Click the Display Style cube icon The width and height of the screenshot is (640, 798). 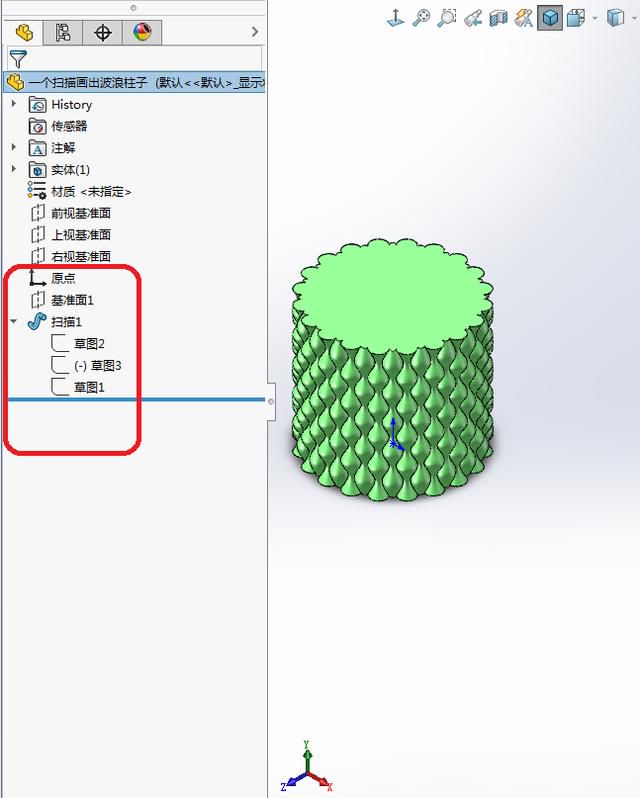616,18
